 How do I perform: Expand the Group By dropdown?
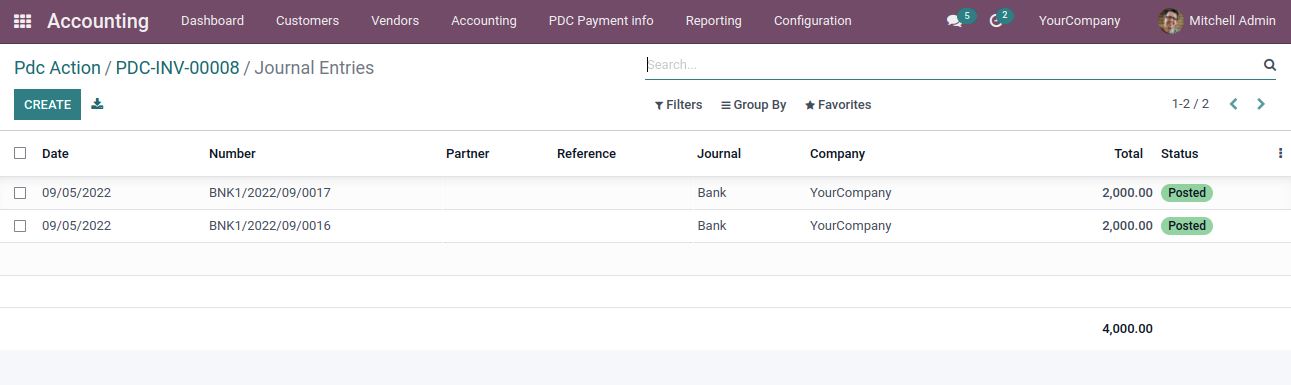click(754, 105)
